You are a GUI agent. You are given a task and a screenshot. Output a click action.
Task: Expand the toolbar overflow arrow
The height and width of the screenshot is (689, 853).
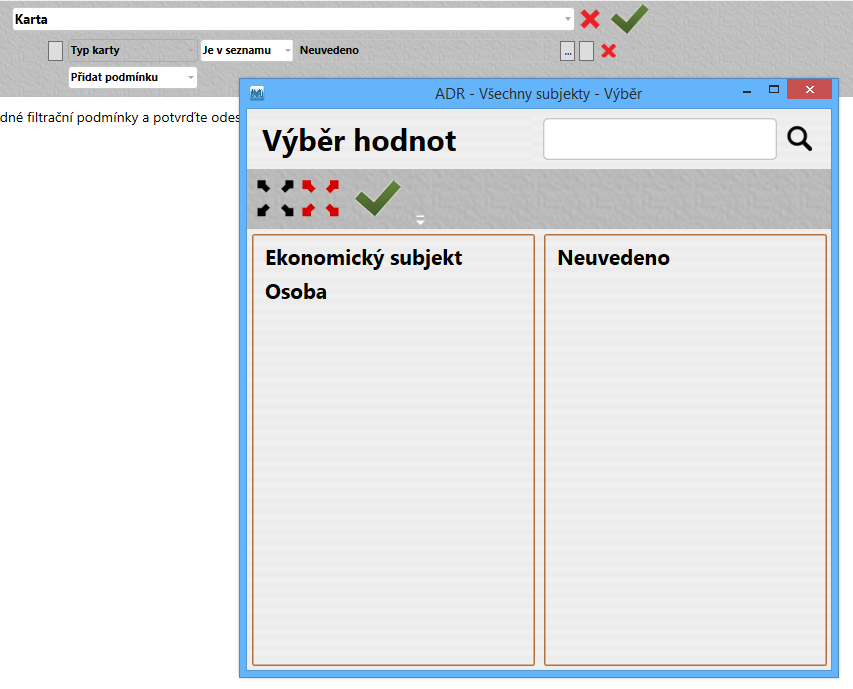pos(420,220)
